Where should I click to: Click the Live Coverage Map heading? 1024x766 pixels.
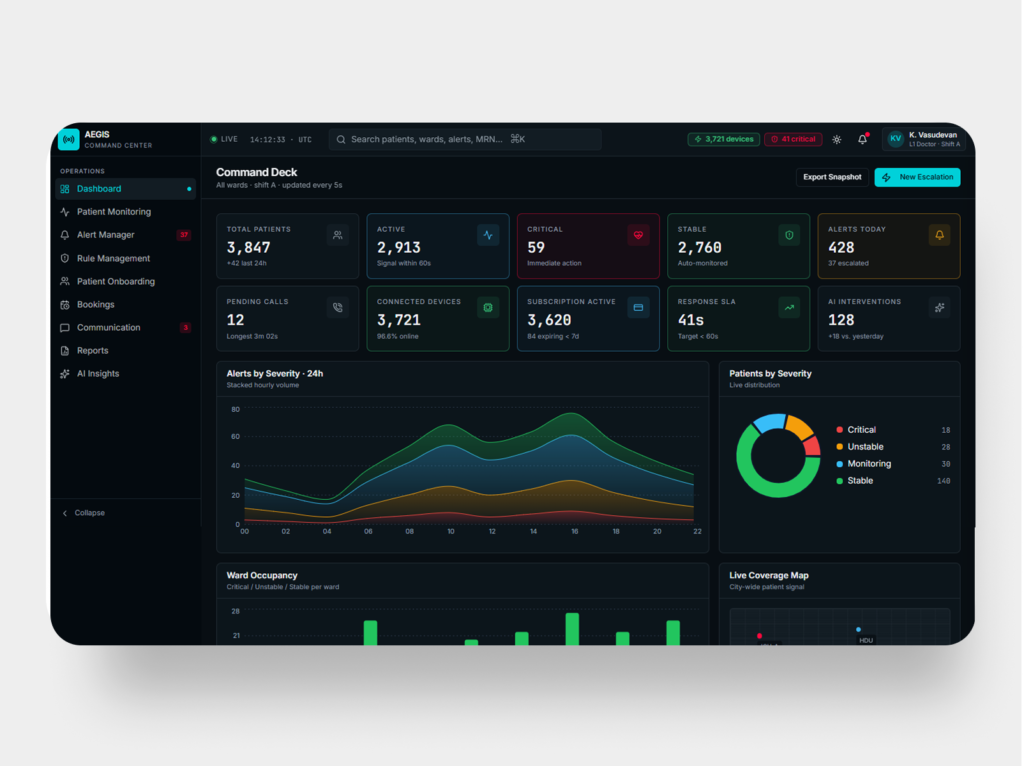tap(769, 575)
